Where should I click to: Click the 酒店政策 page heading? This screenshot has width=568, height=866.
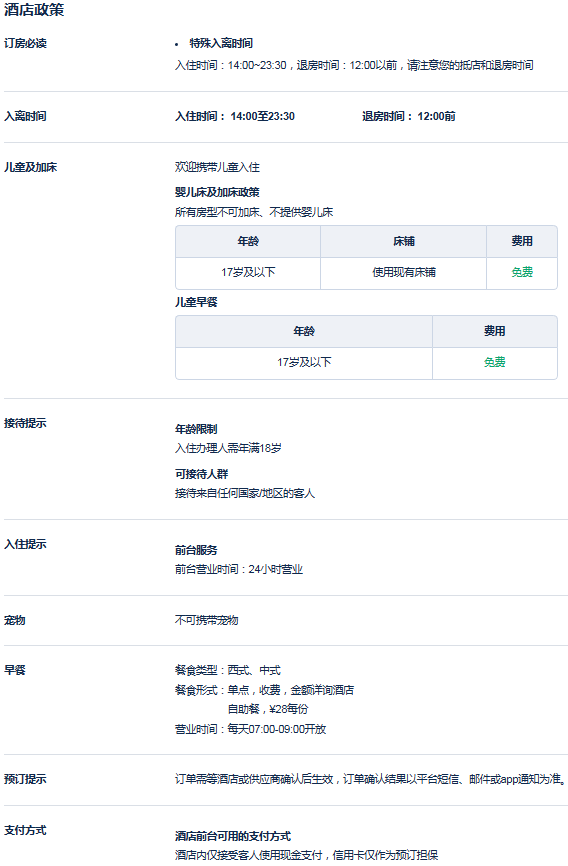(34, 10)
